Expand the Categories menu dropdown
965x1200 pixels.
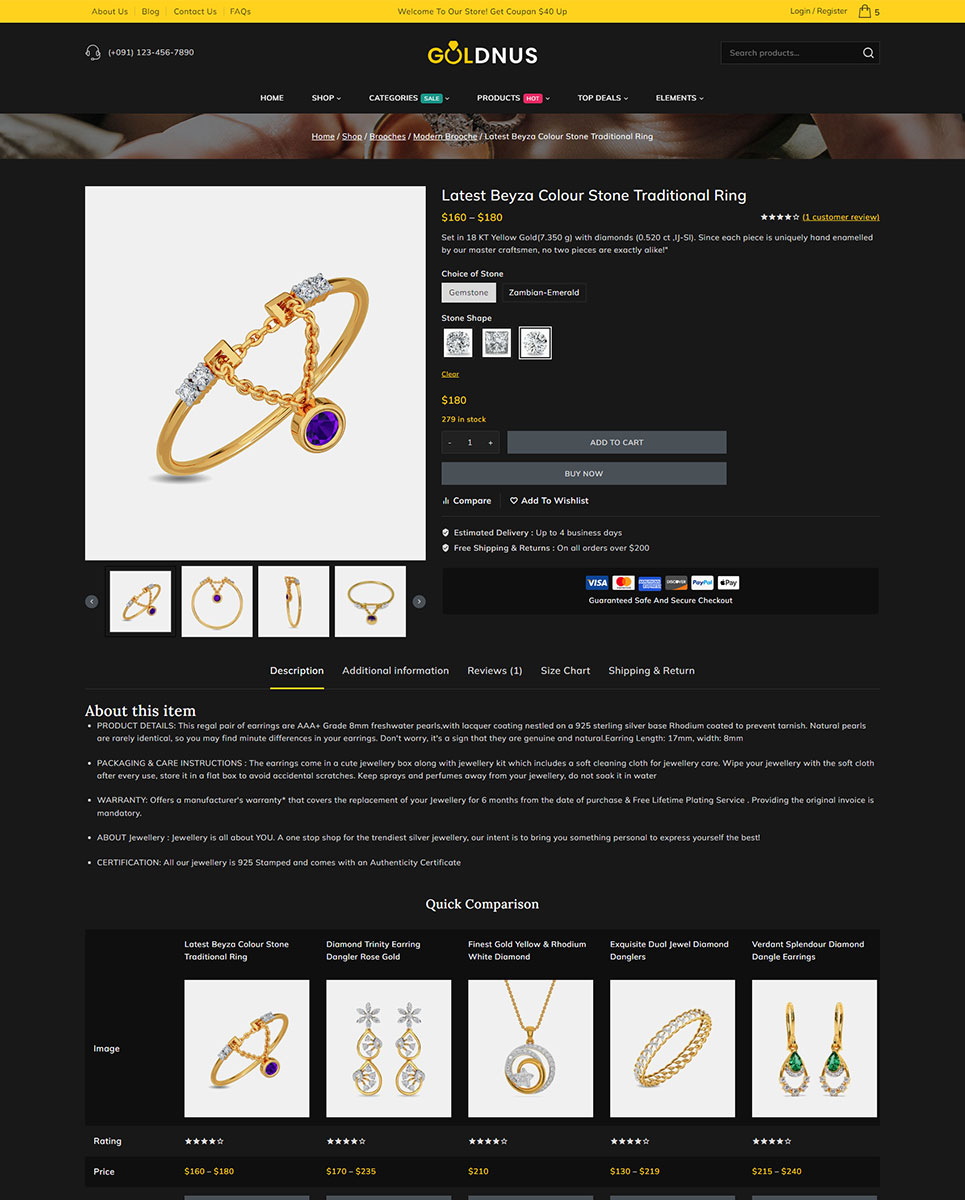[409, 98]
